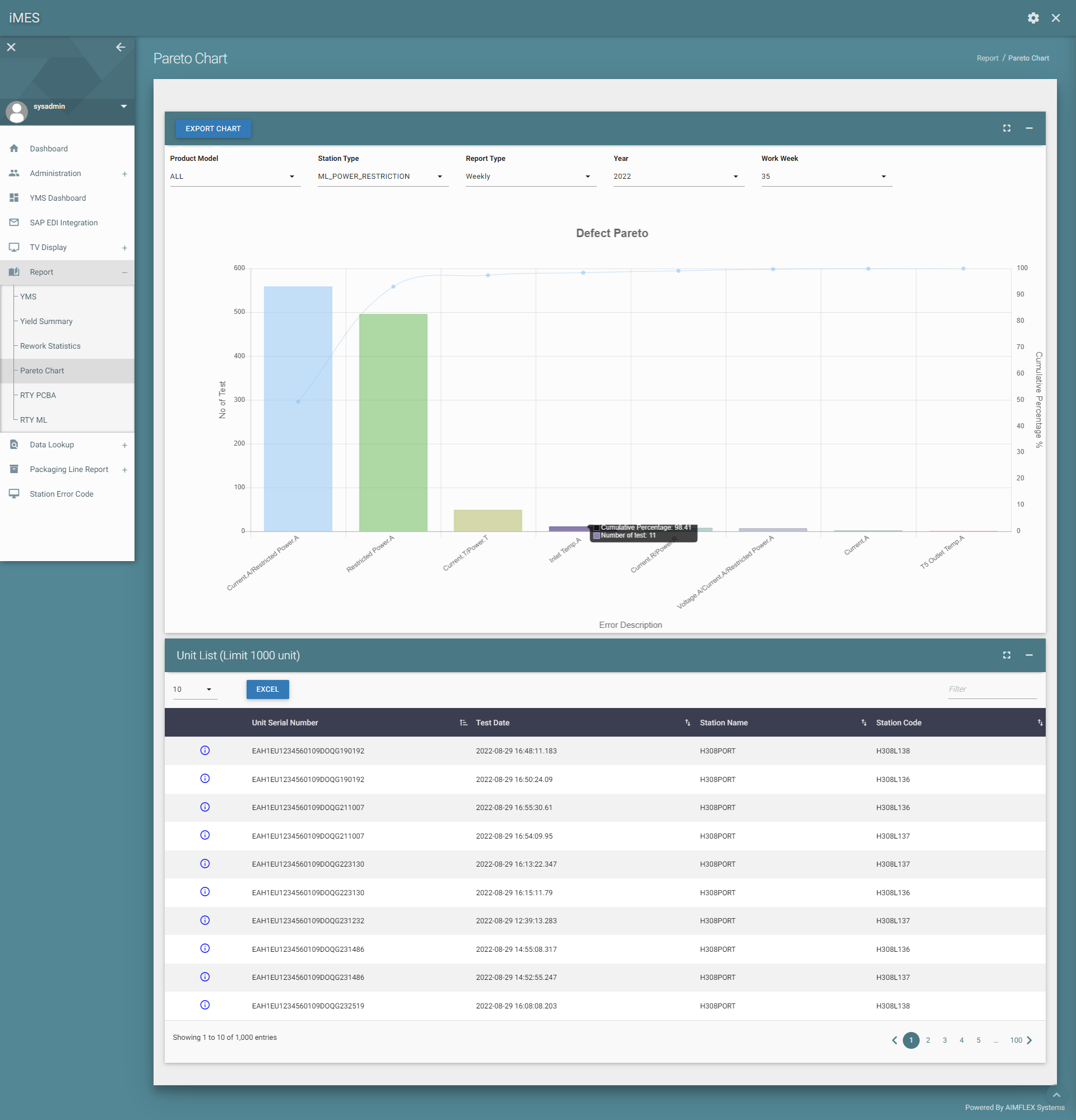Click the SAP EDI Integration mail icon
Viewport: 1076px width, 1120px height.
coord(14,223)
